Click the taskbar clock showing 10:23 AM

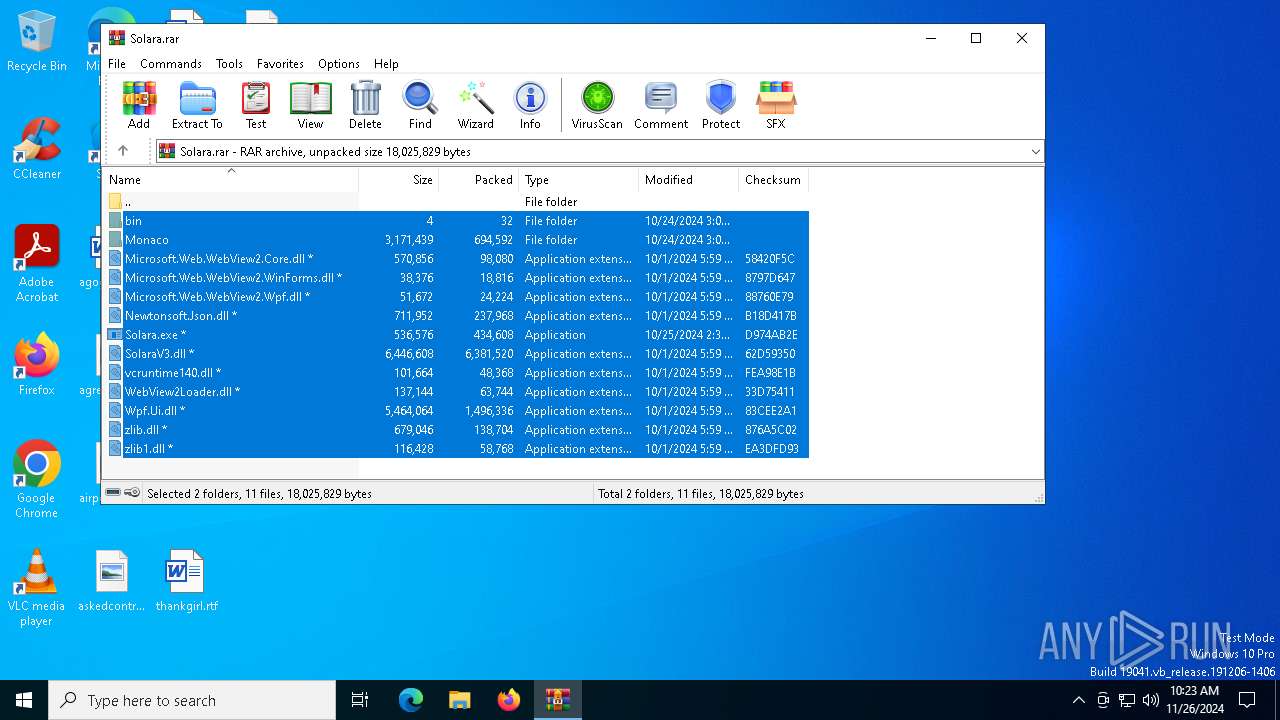click(1194, 700)
